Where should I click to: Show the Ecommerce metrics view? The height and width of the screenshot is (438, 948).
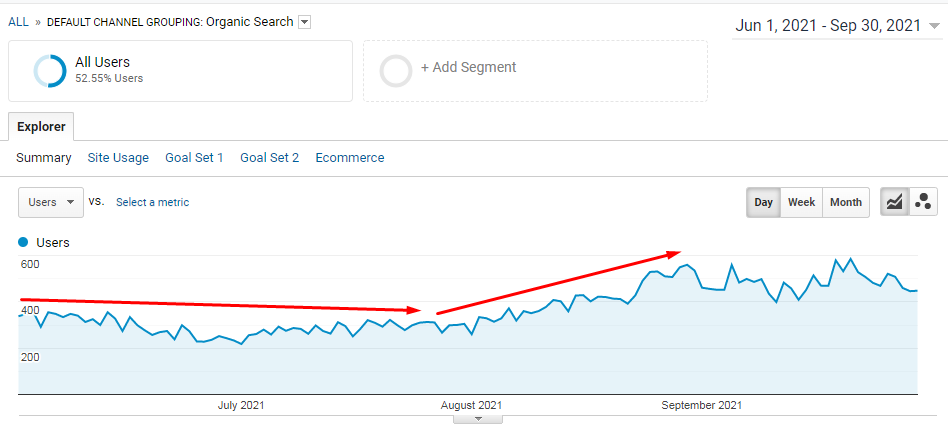point(349,158)
